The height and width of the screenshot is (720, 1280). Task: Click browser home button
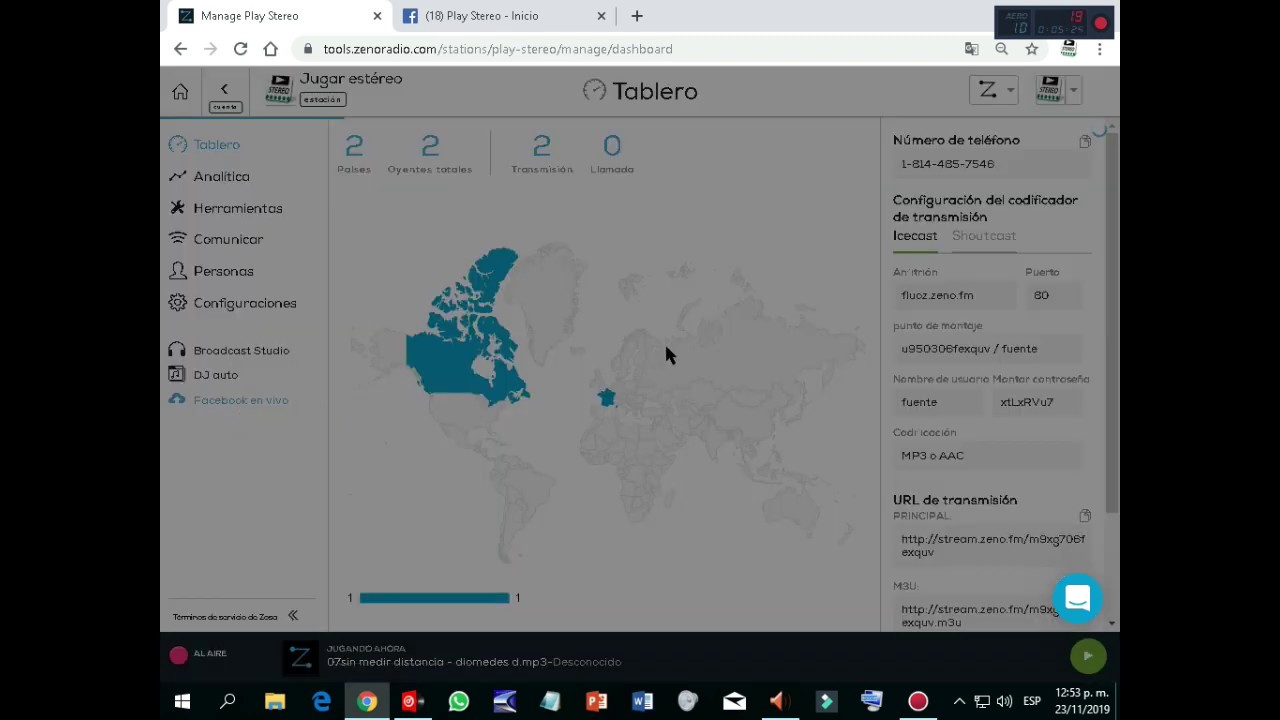click(270, 49)
